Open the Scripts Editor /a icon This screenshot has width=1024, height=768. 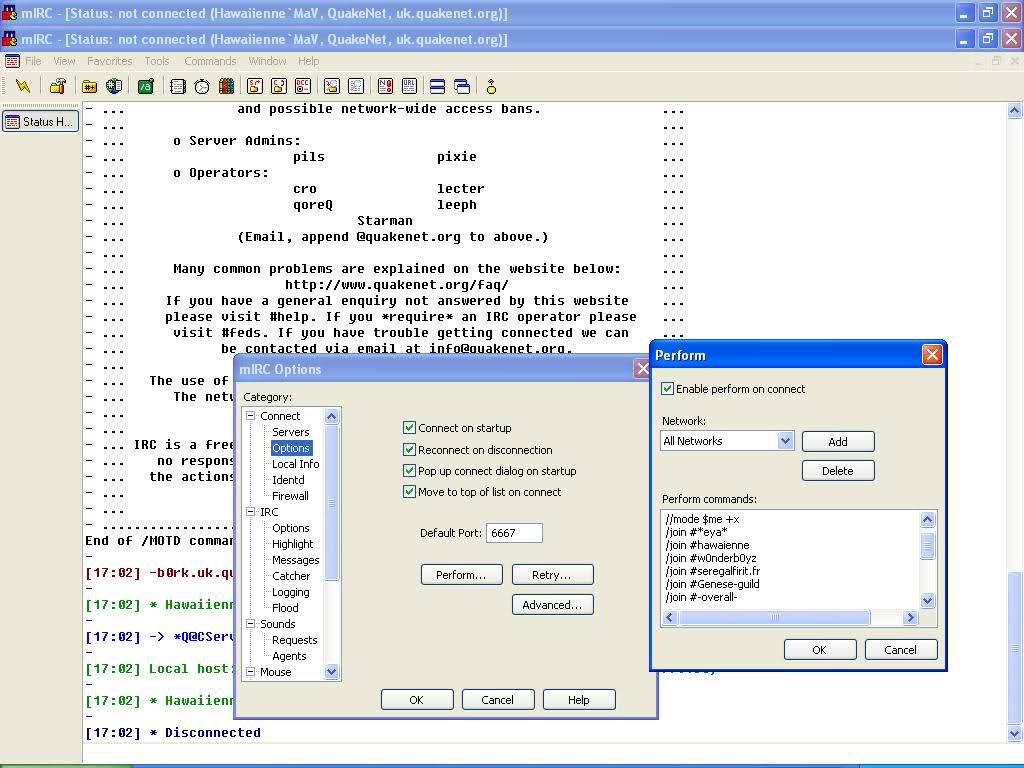pos(146,86)
